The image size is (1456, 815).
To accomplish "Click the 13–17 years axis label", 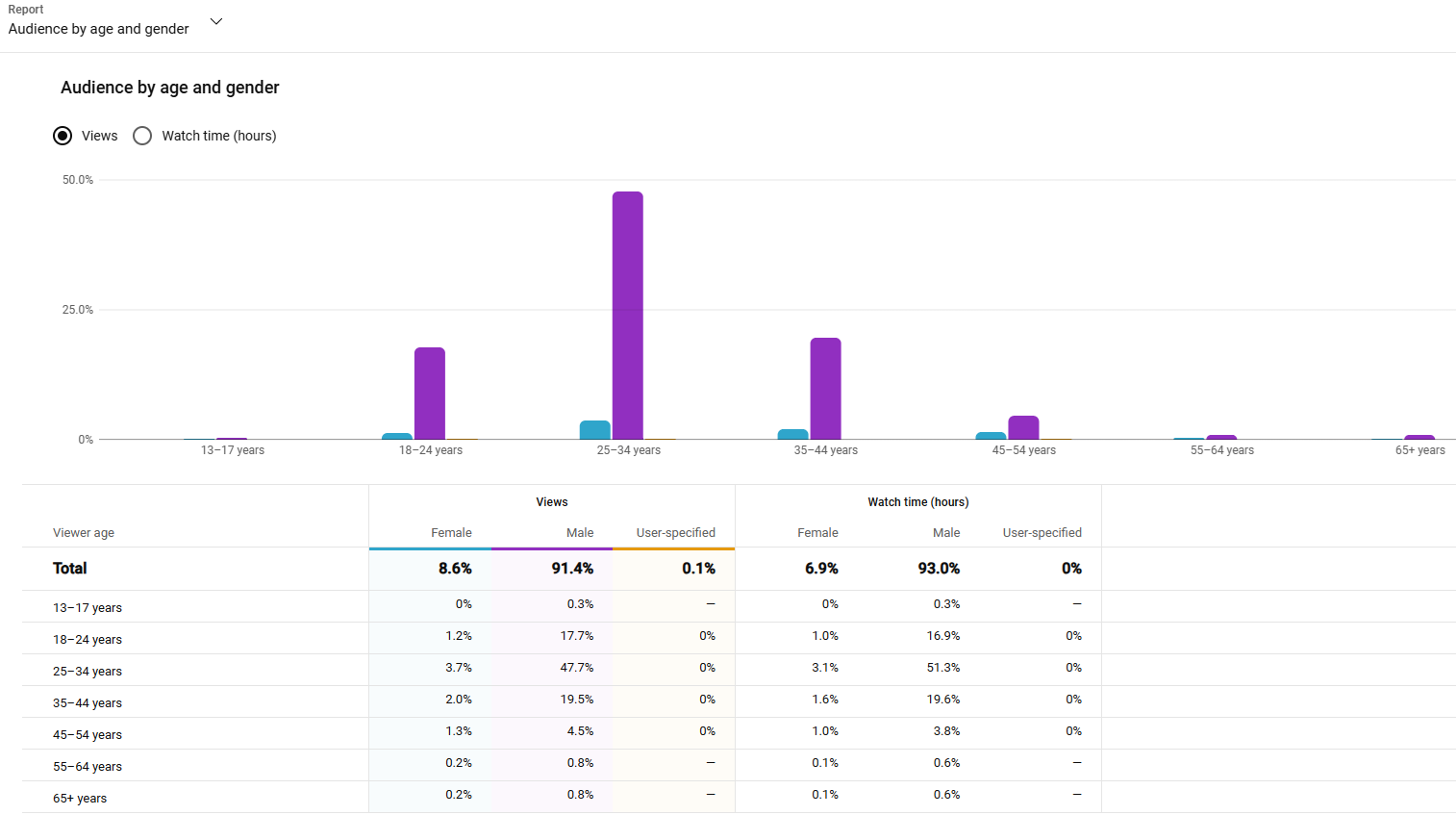I will [232, 450].
